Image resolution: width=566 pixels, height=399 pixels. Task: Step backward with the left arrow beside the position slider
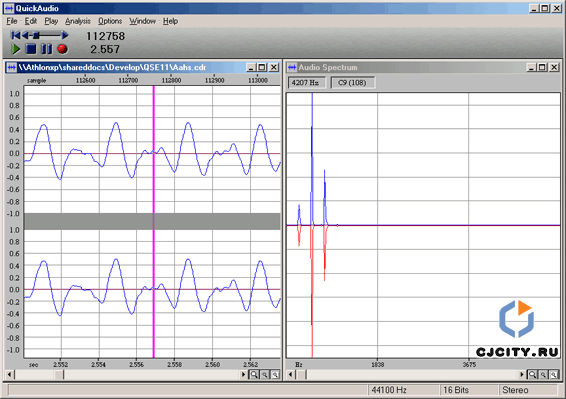[25, 35]
